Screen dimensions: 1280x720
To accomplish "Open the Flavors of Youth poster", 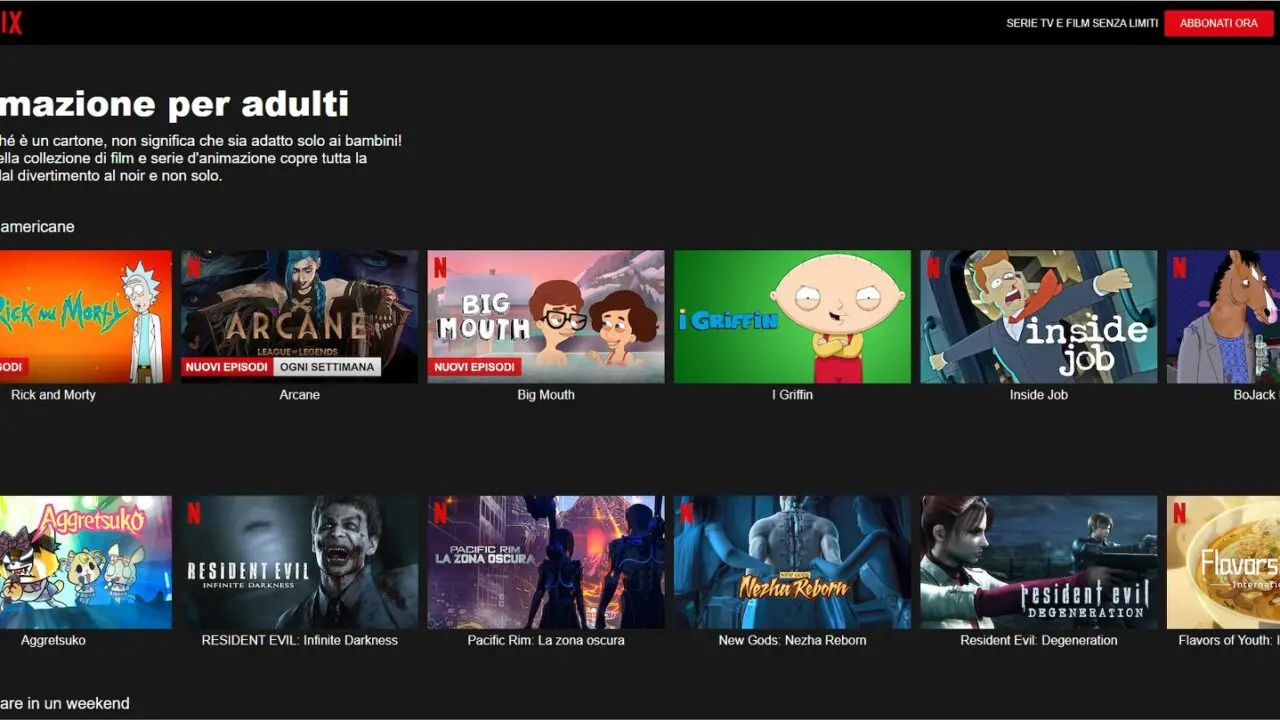I will [x=1223, y=562].
